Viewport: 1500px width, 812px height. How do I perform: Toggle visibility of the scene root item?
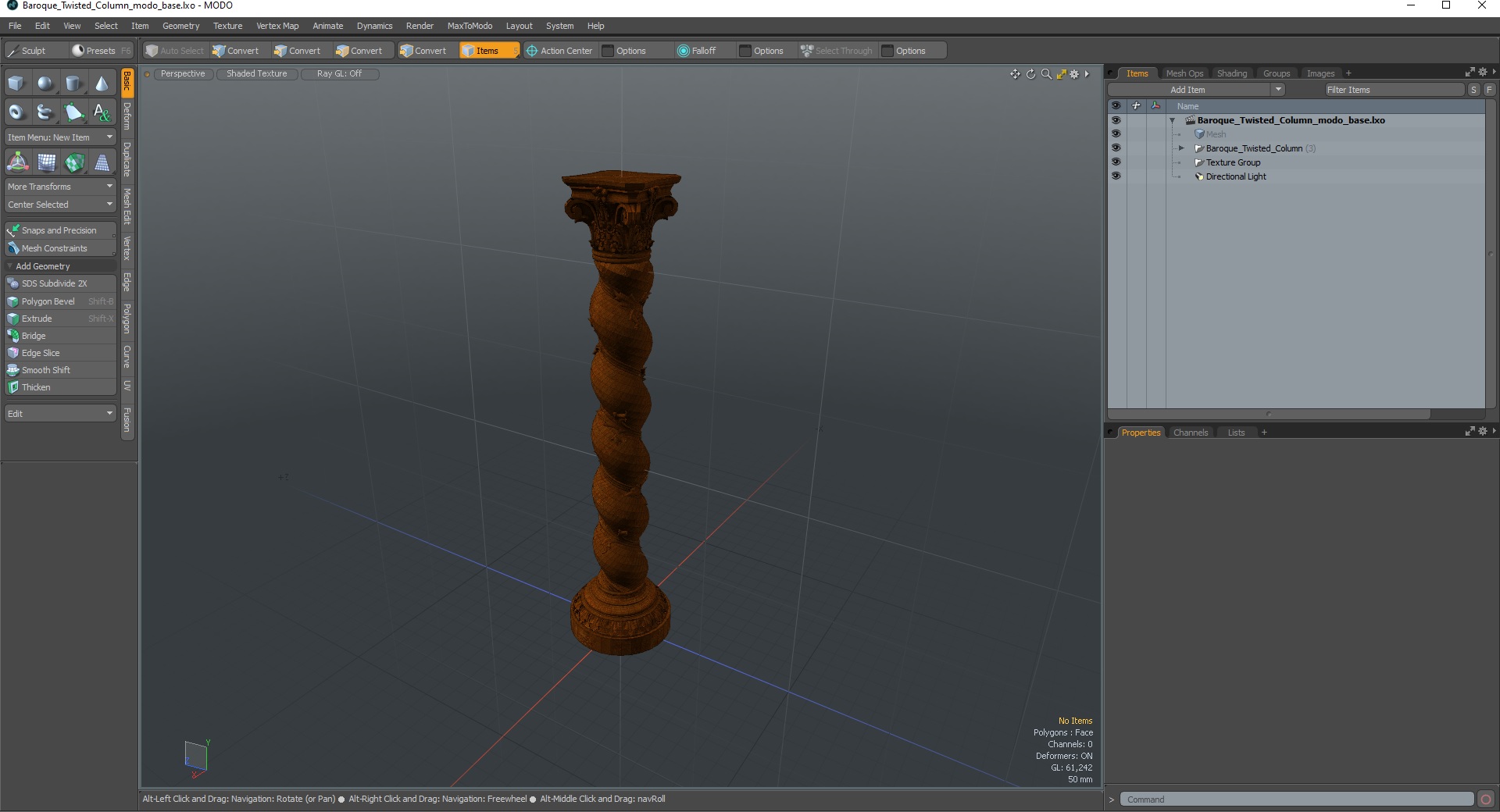coord(1116,120)
